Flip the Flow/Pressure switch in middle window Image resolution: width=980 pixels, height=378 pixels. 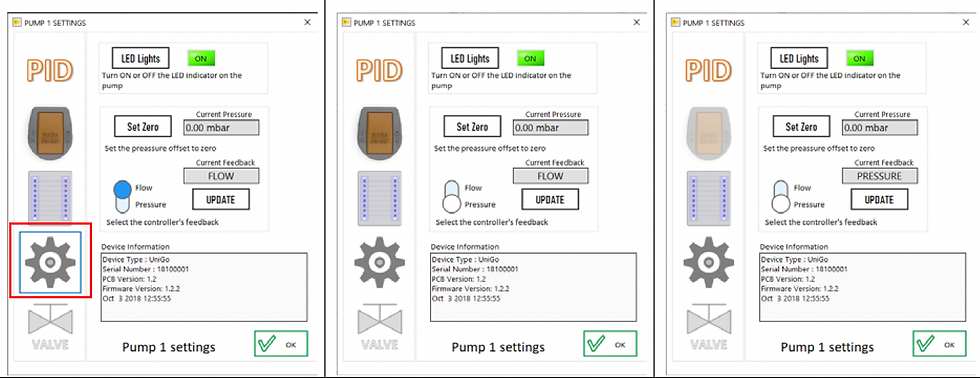click(x=452, y=196)
